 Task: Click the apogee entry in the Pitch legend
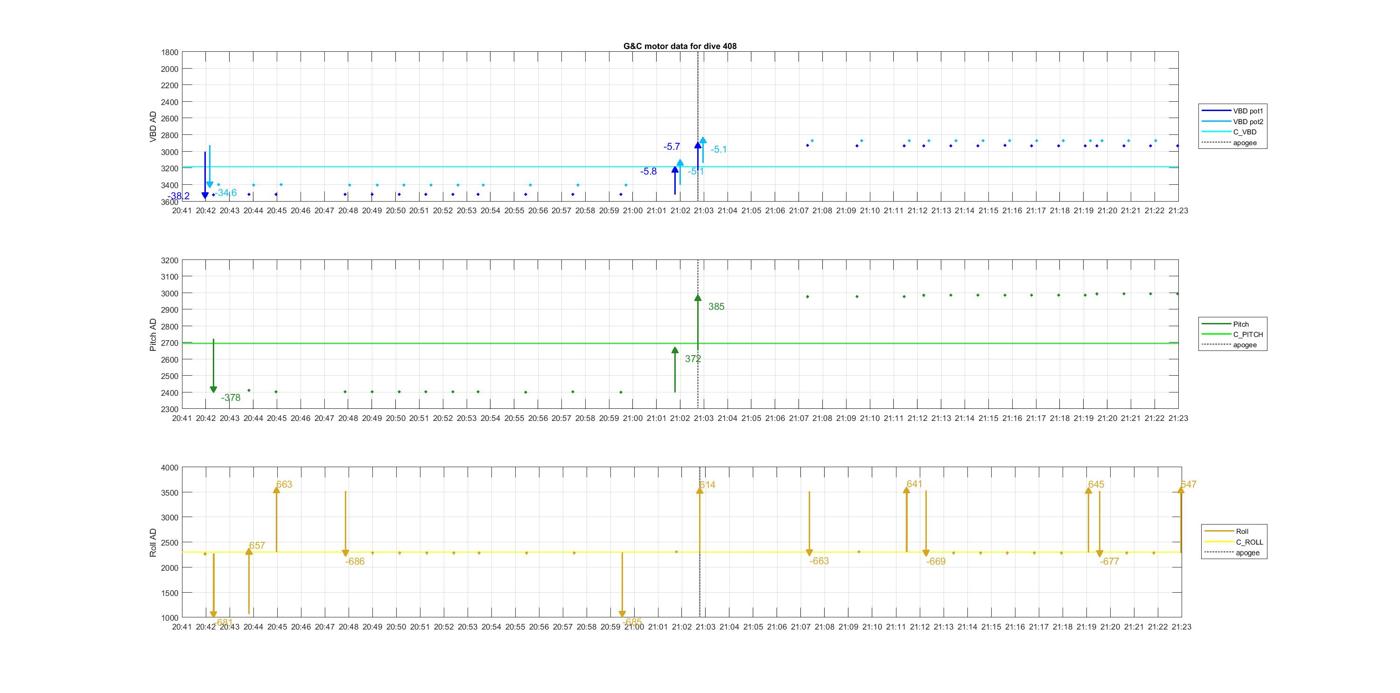pos(1230,345)
